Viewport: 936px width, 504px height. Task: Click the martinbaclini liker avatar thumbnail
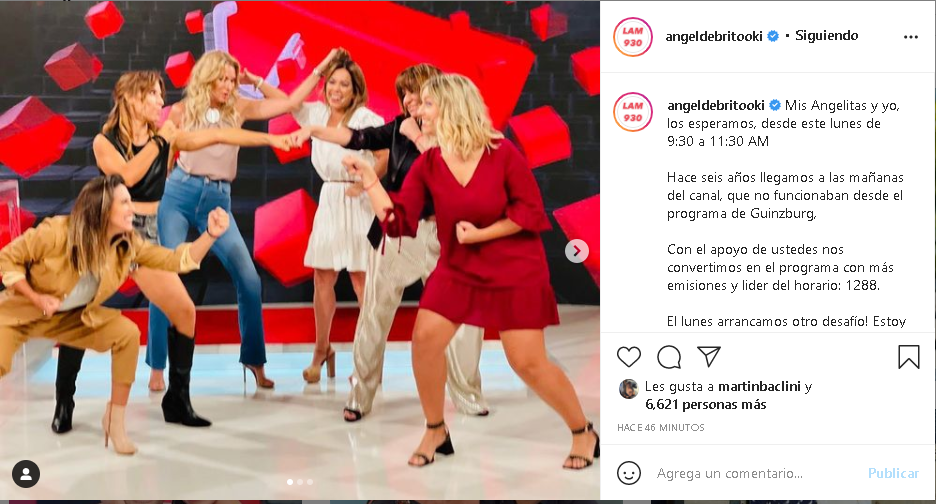click(629, 389)
